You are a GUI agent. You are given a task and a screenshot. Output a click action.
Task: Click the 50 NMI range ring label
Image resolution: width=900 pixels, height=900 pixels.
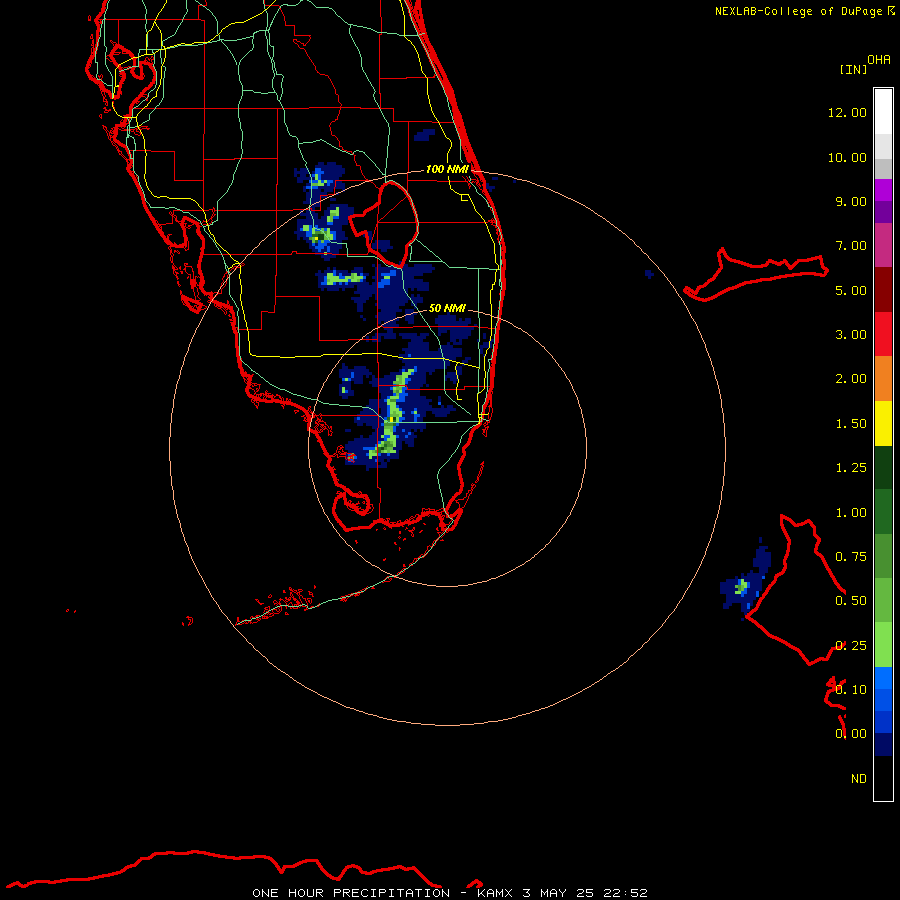point(447,308)
